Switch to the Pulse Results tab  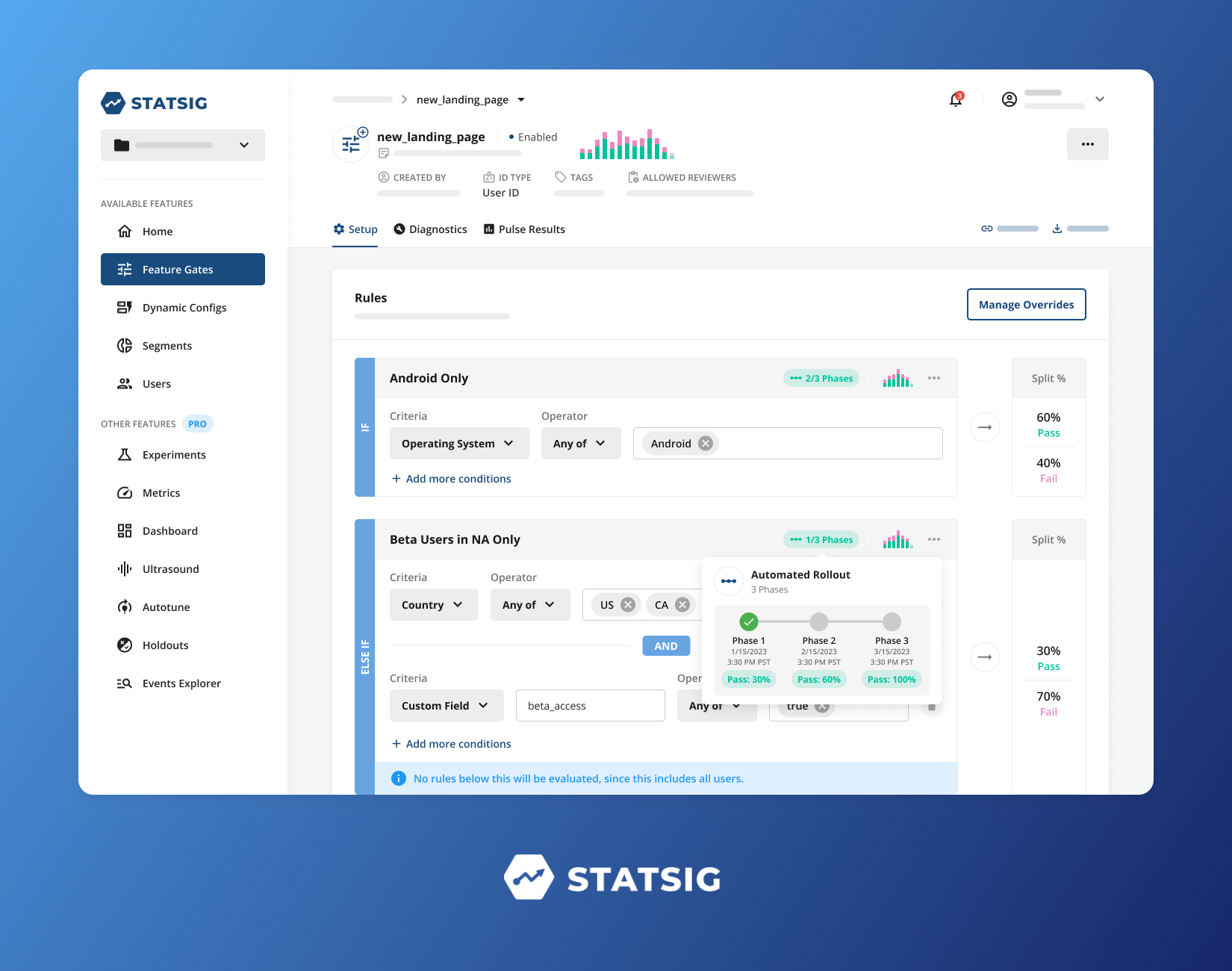click(x=524, y=229)
